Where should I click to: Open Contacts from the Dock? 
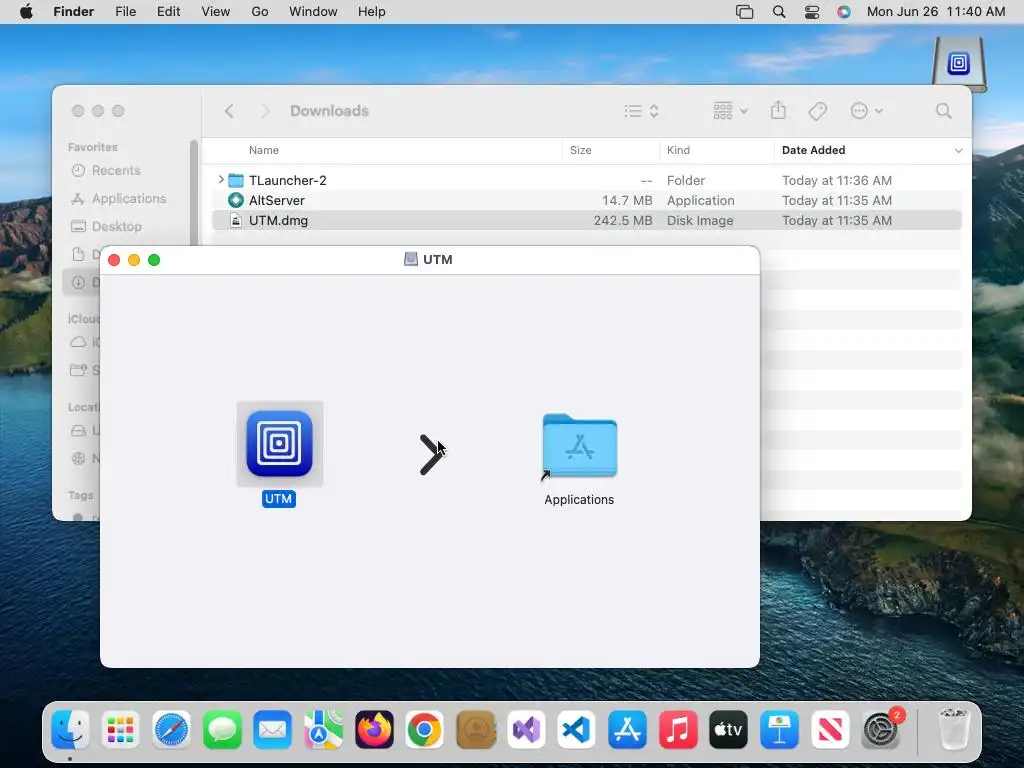tap(475, 729)
